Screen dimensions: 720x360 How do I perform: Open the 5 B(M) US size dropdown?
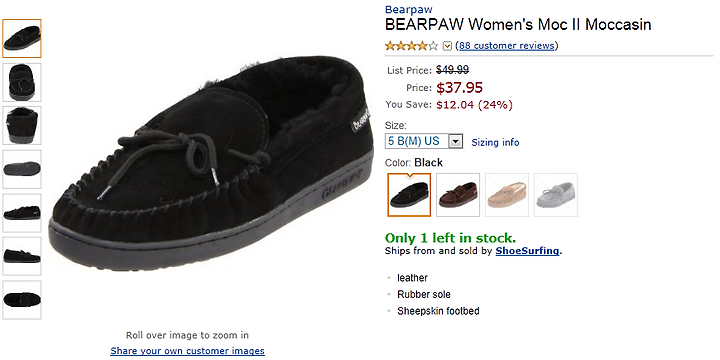point(424,141)
